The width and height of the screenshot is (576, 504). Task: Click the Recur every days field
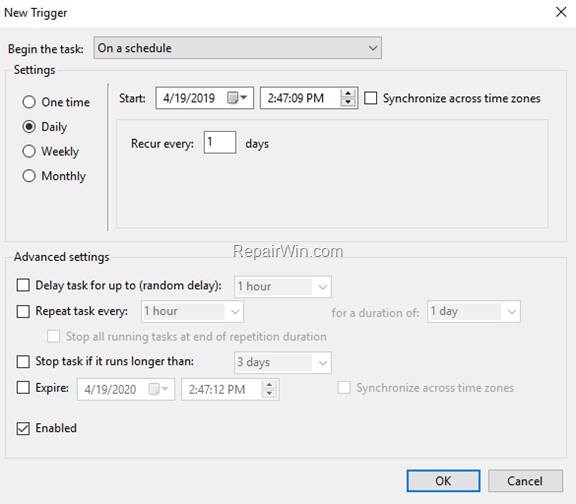click(x=220, y=142)
